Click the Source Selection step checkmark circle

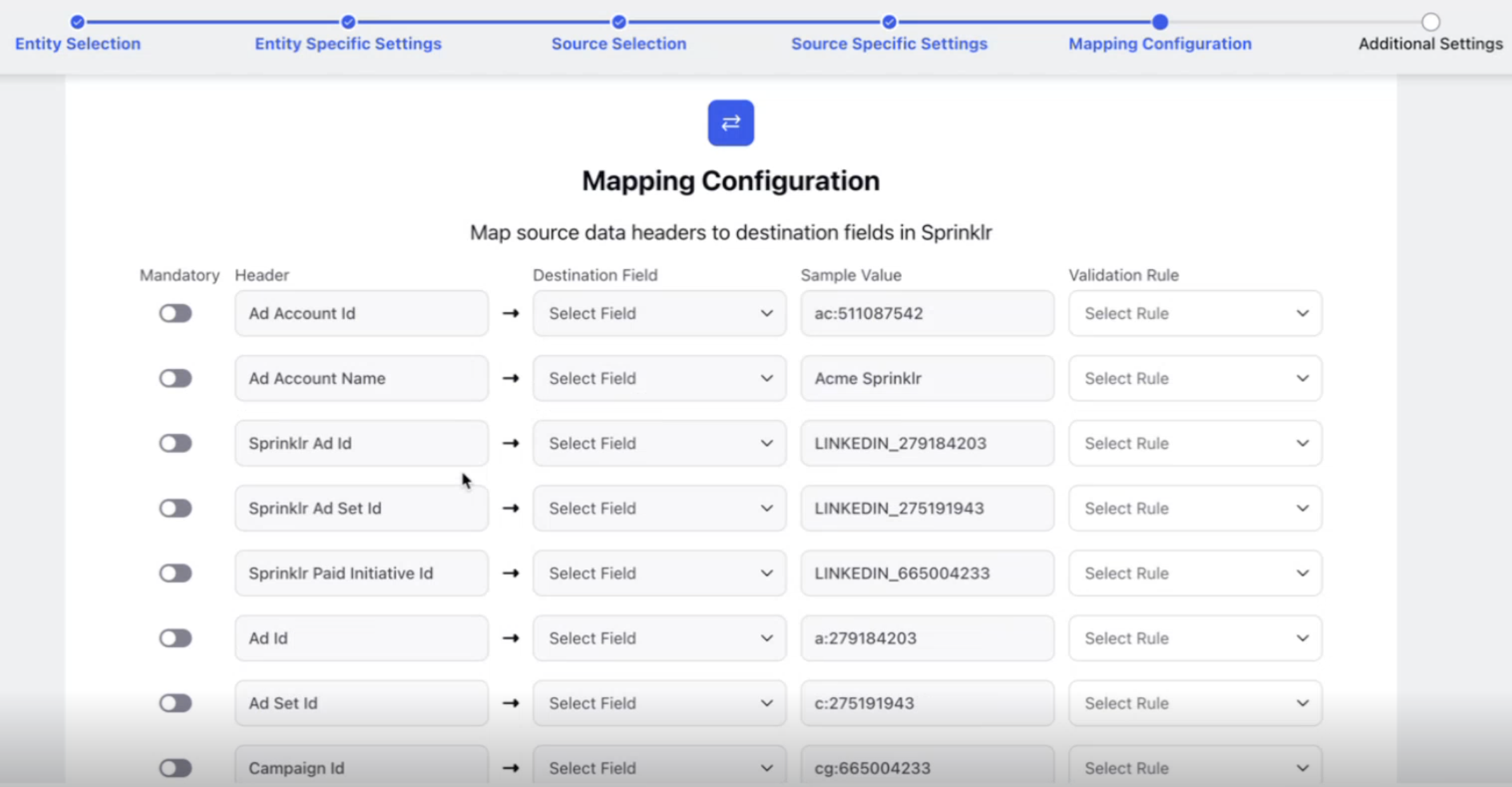click(x=619, y=22)
